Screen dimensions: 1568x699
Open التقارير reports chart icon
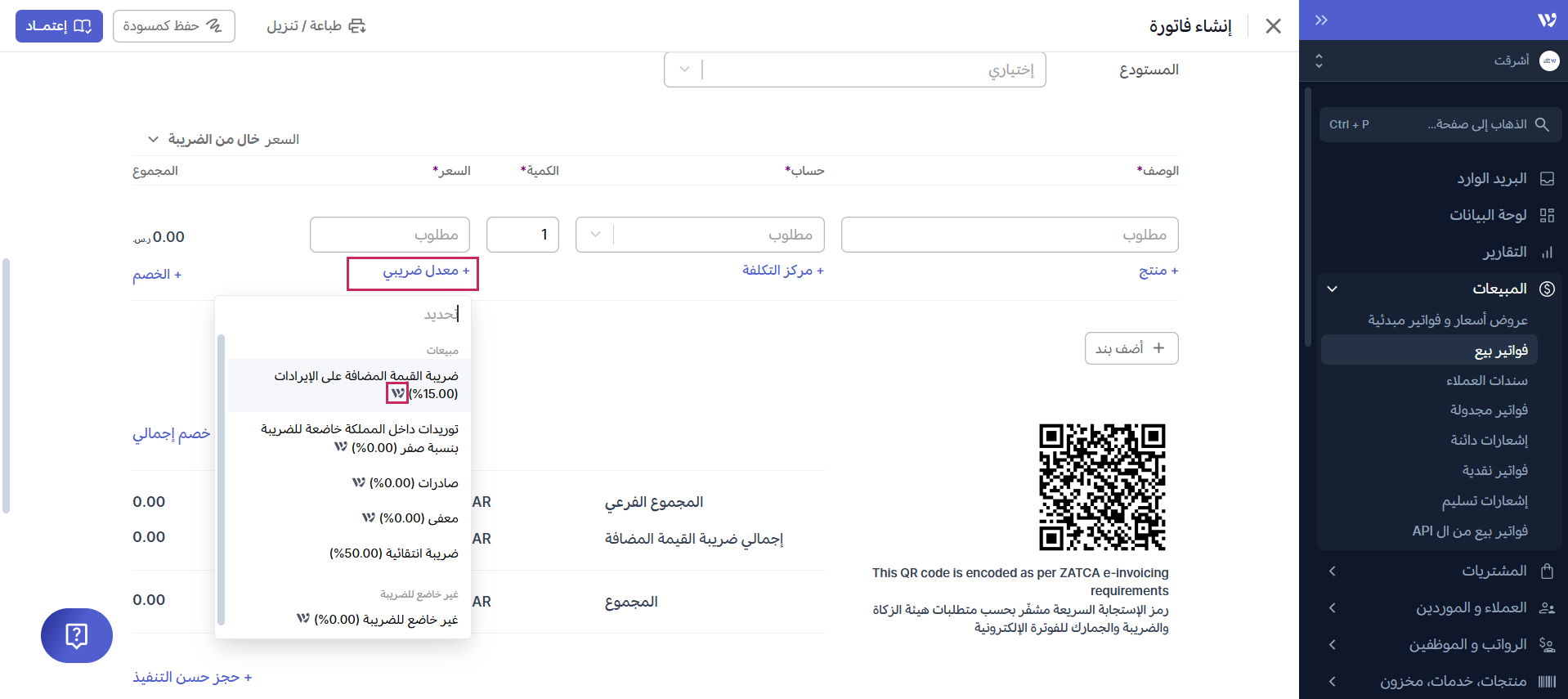(1547, 253)
